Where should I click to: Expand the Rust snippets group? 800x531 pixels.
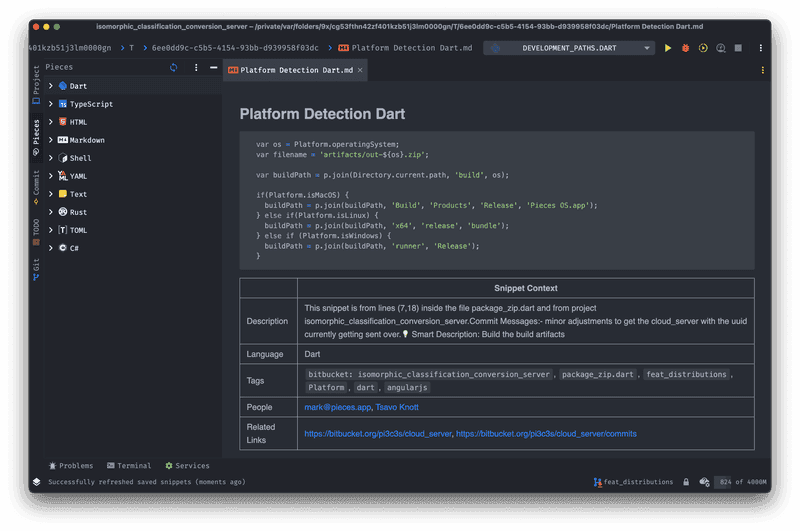pyautogui.click(x=51, y=212)
